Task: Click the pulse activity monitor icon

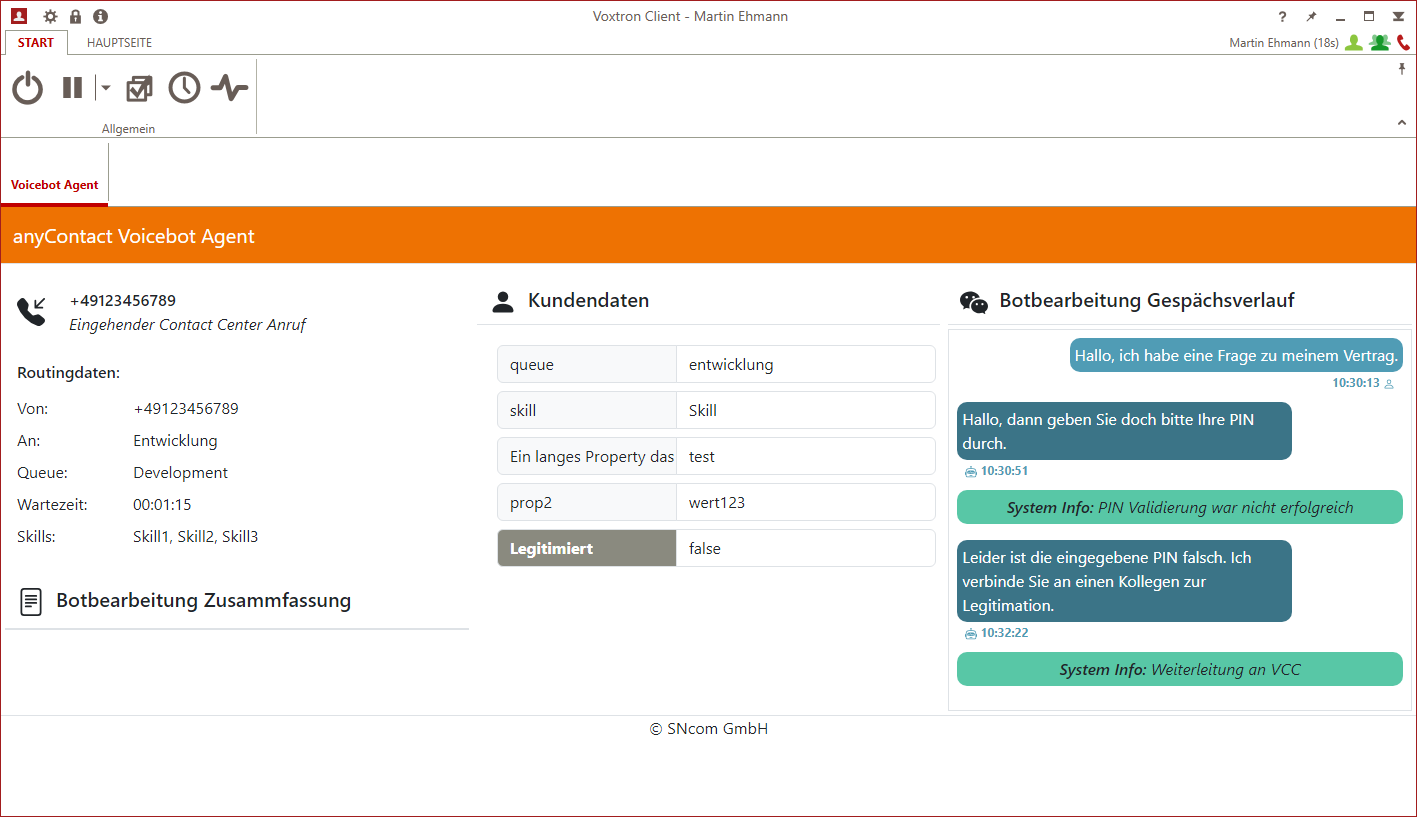Action: 229,88
